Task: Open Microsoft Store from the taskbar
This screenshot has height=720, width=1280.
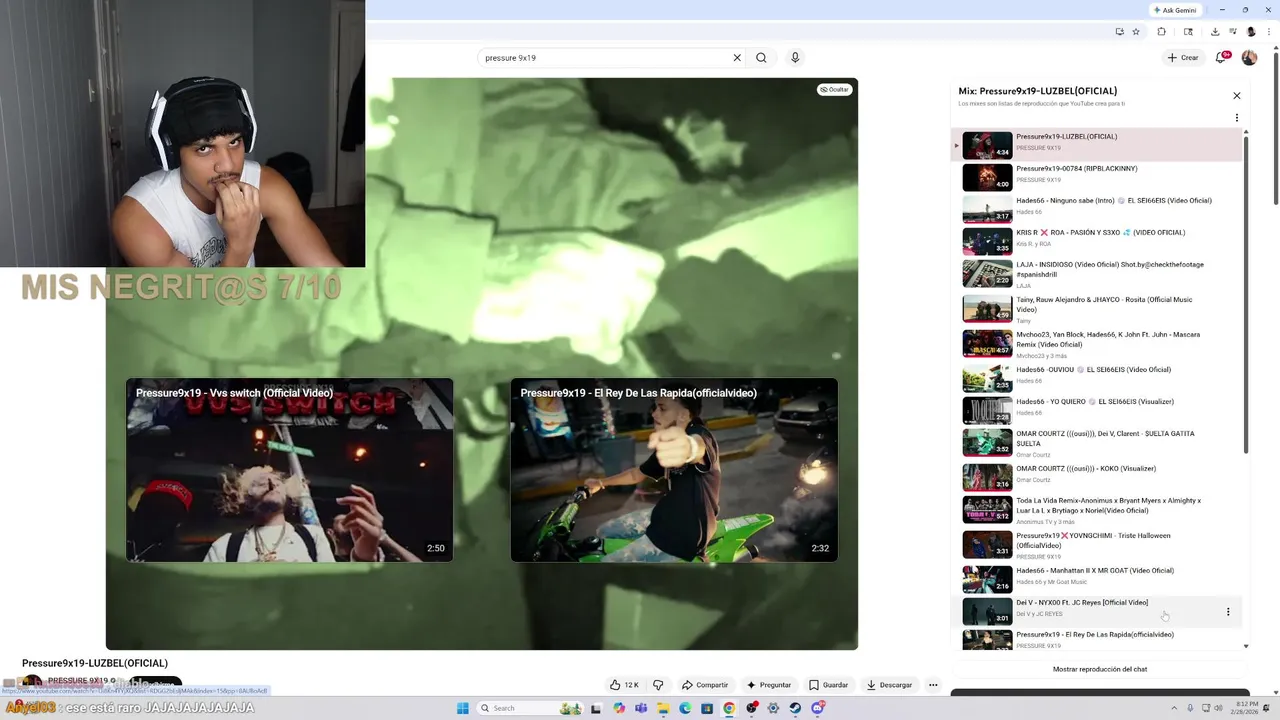Action: tap(707, 708)
